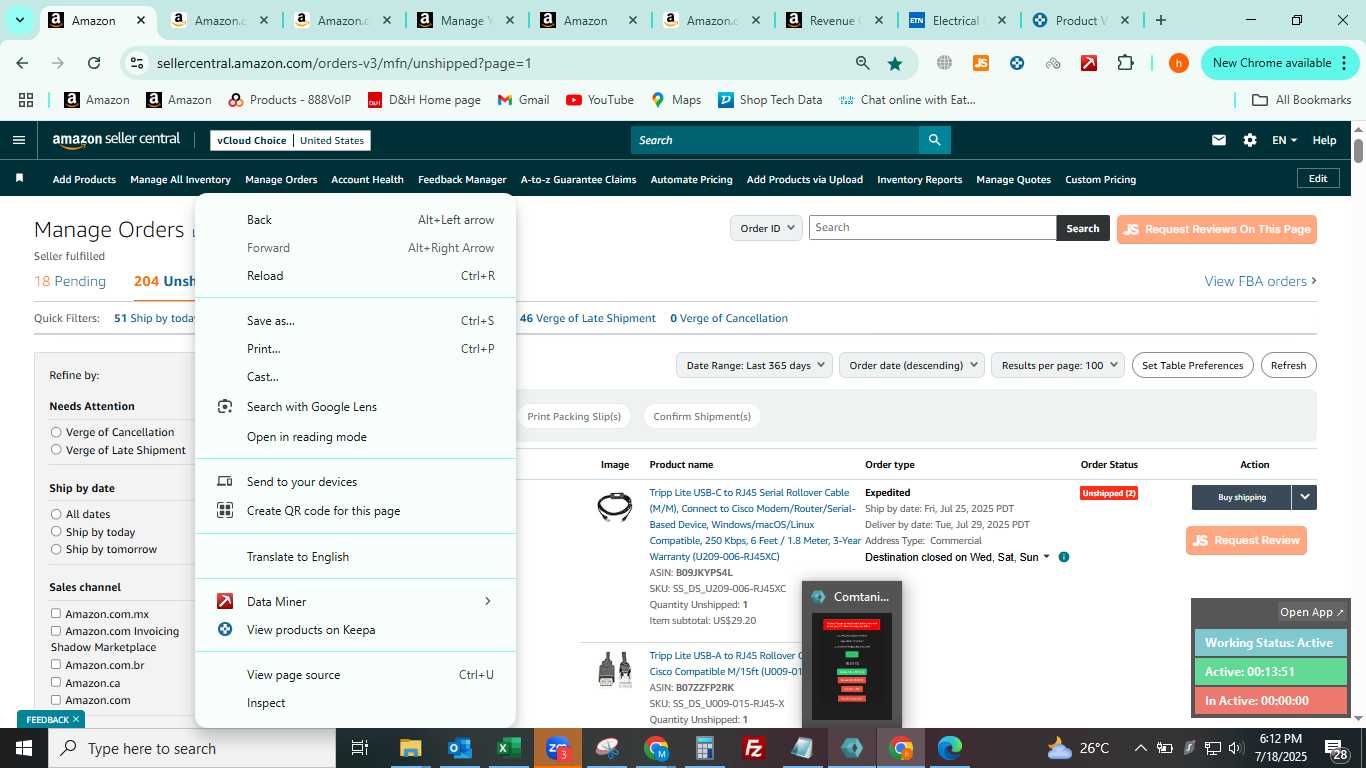This screenshot has width=1366, height=768.
Task: Open a new browser tab
Action: (x=1160, y=20)
